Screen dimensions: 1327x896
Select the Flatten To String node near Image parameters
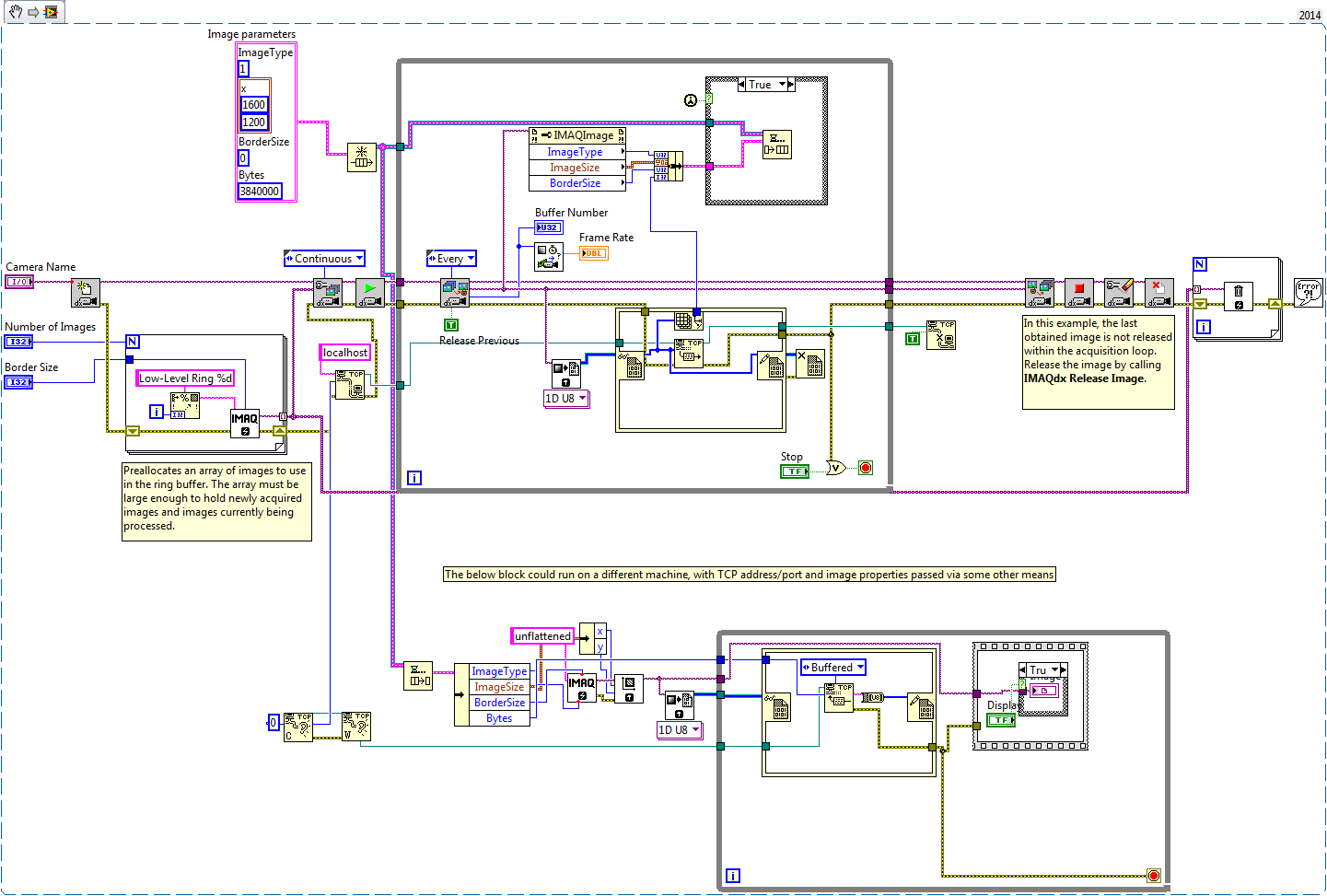pyautogui.click(x=362, y=157)
